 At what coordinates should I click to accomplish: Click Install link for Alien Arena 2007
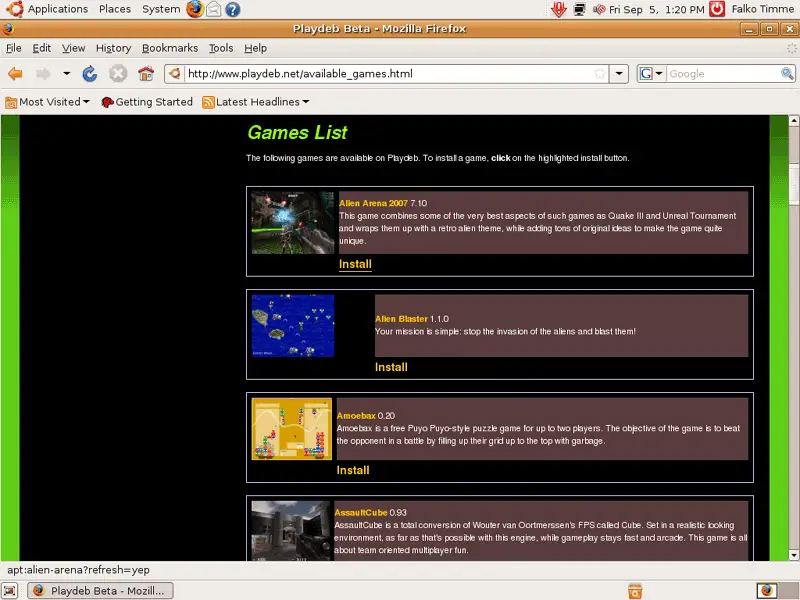(355, 264)
